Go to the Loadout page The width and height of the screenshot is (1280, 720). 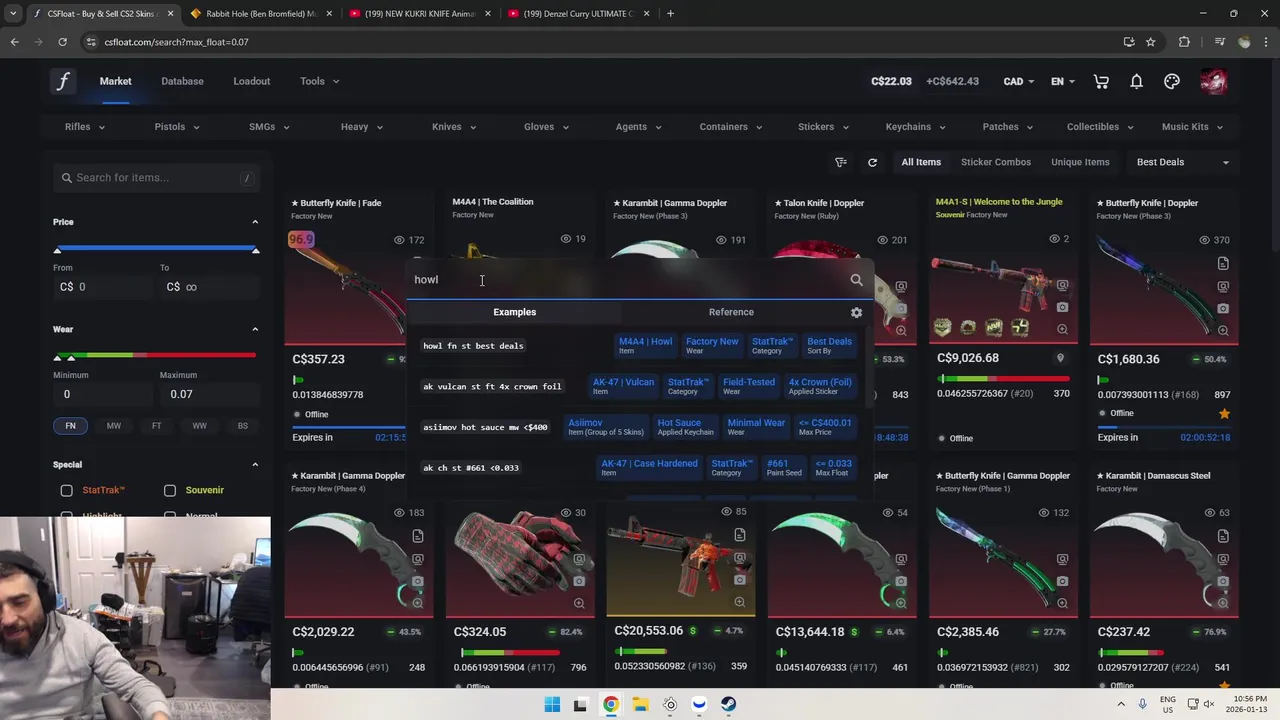(251, 81)
